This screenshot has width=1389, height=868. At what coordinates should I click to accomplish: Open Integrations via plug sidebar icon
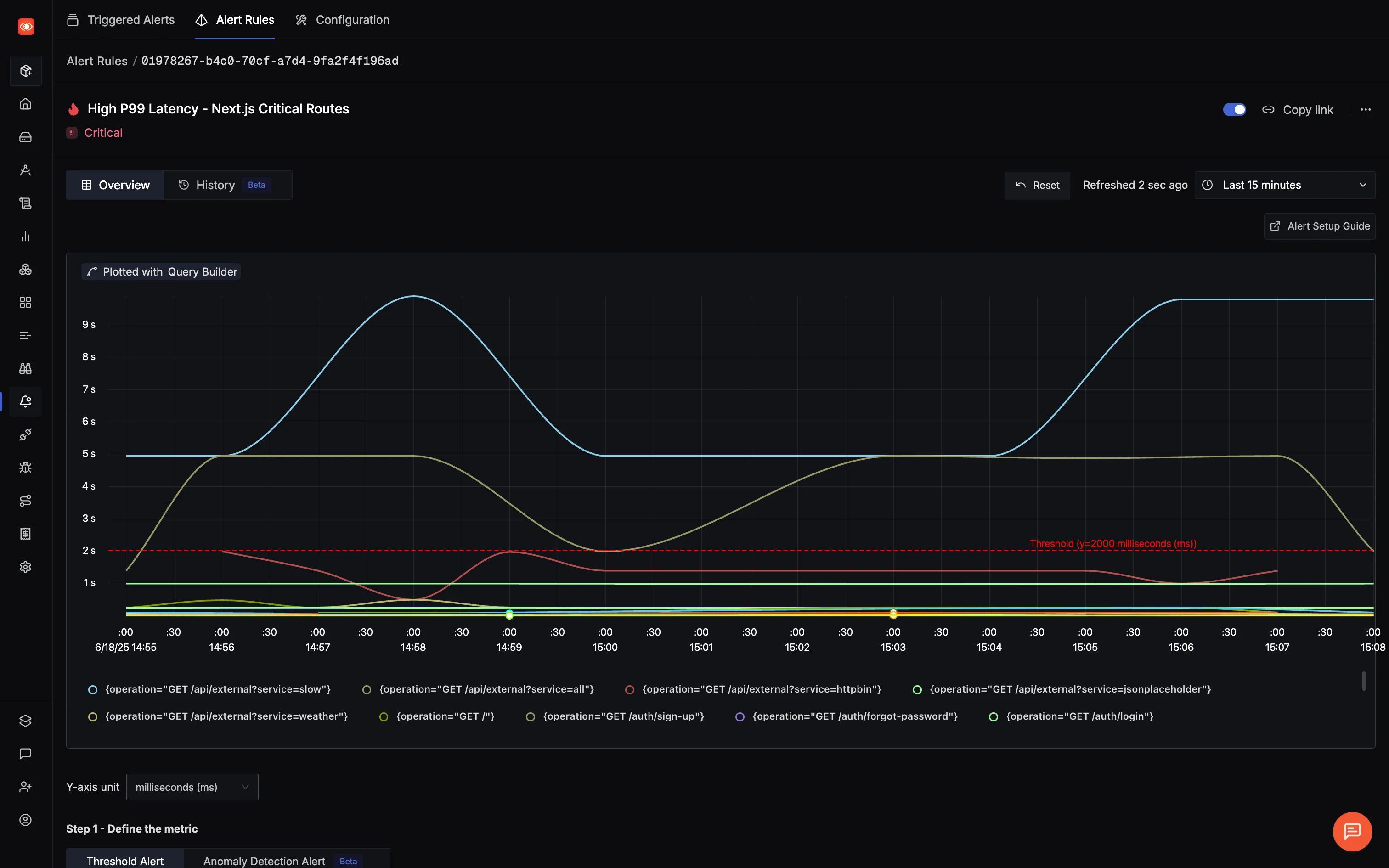click(25, 435)
